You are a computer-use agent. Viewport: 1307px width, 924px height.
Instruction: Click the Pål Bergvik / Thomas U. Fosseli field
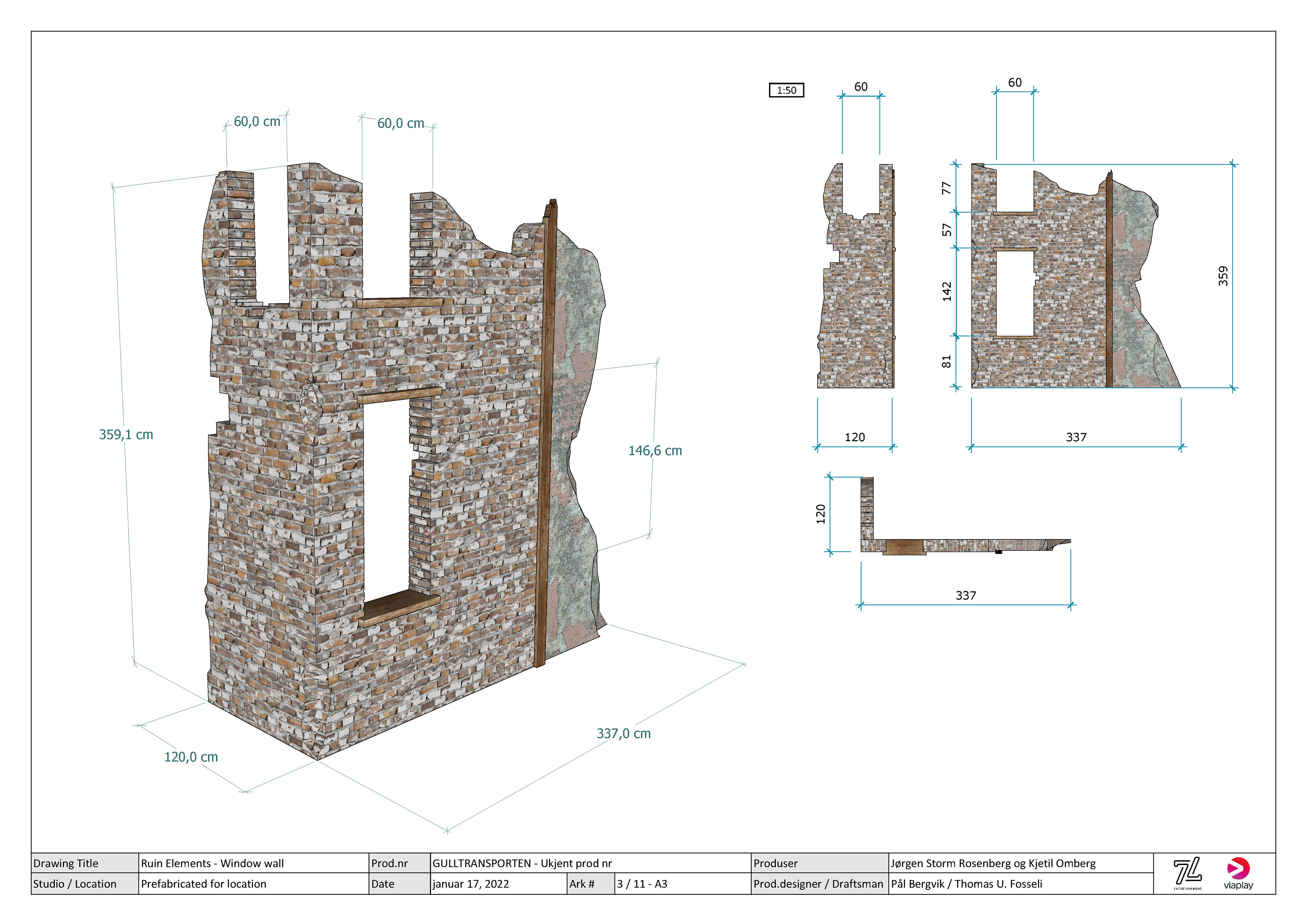[966, 884]
